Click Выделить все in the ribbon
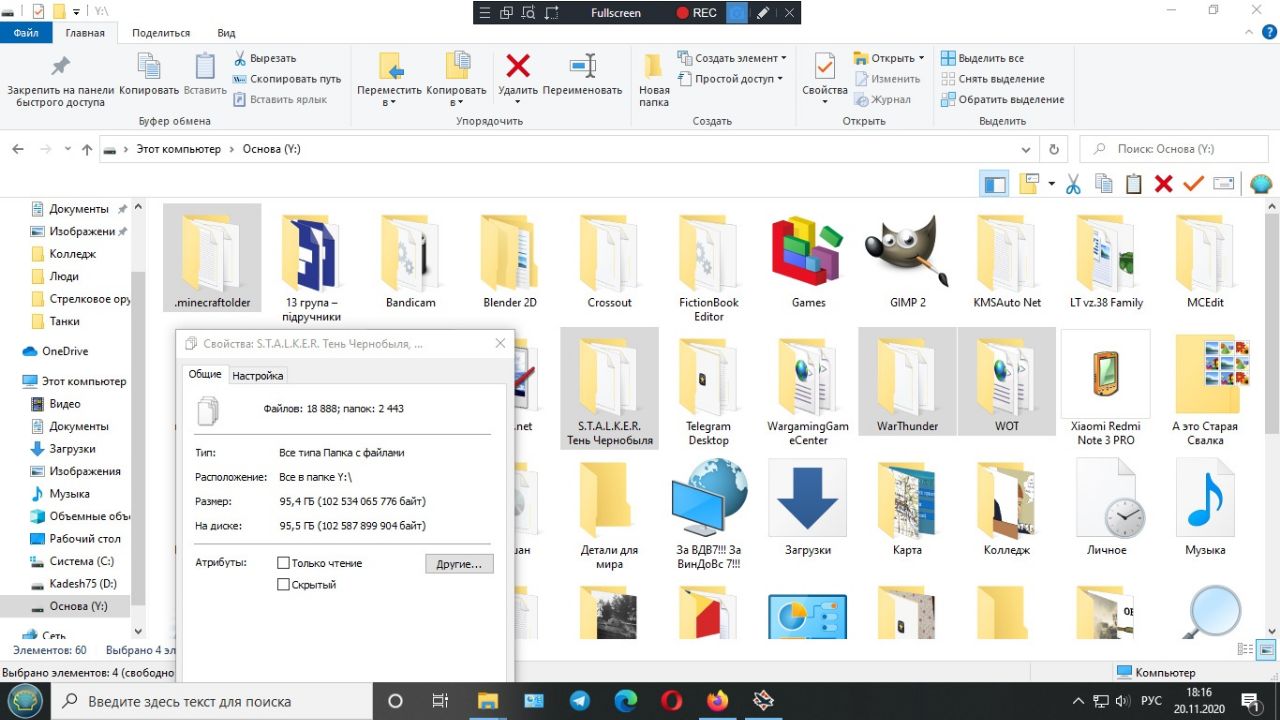The width and height of the screenshot is (1280, 720). 982,58
